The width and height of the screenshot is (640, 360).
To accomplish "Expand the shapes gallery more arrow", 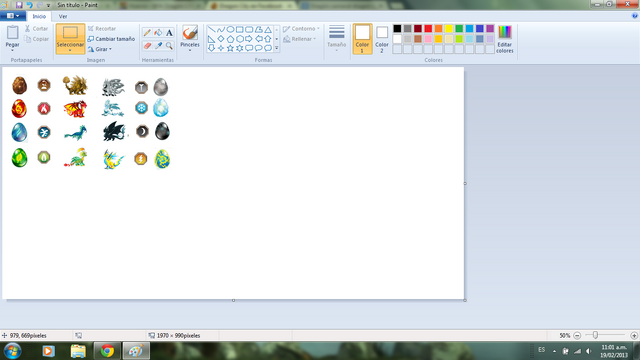I will click(x=277, y=48).
